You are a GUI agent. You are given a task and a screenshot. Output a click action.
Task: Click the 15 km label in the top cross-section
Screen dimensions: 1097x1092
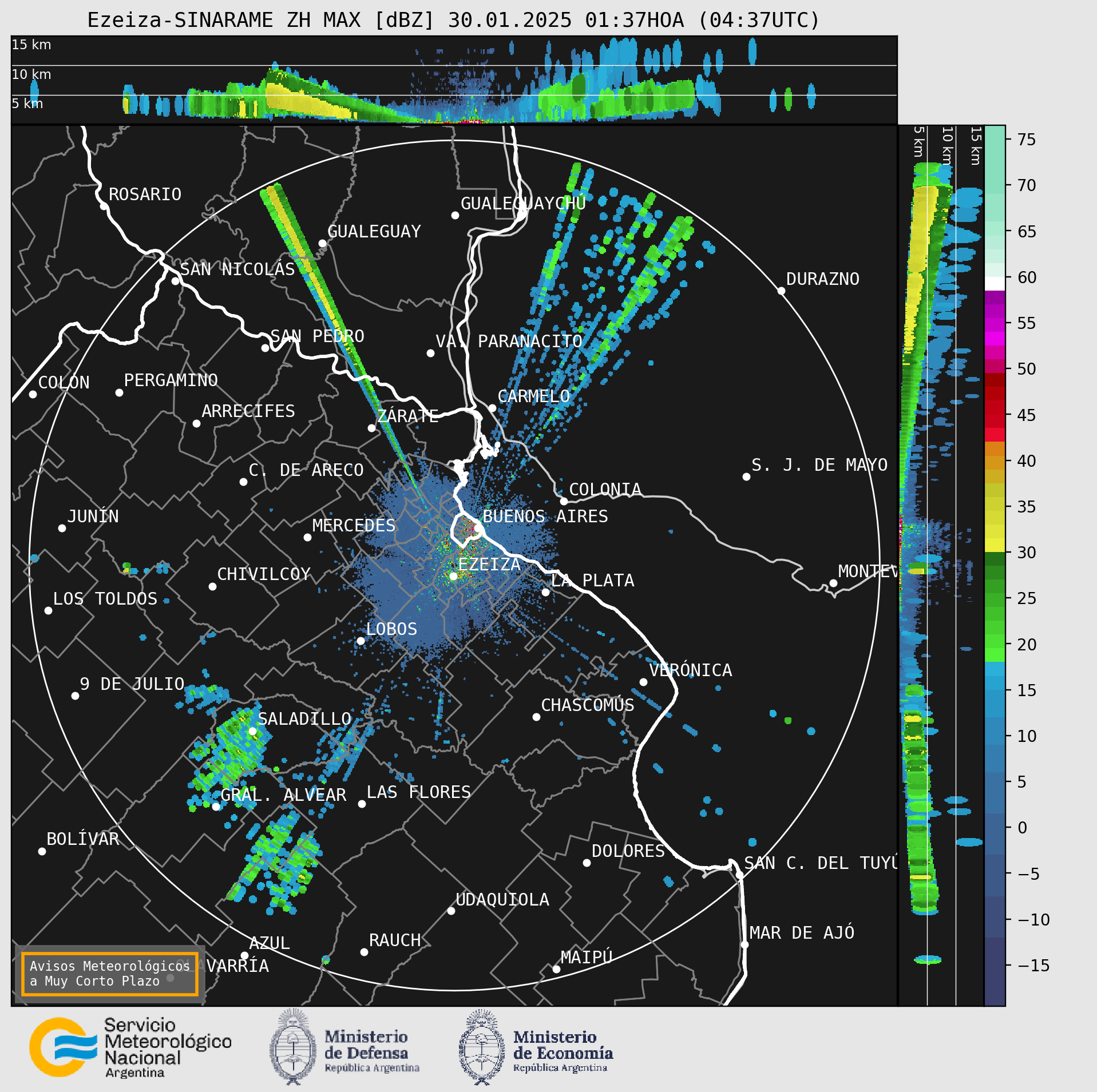click(x=31, y=45)
